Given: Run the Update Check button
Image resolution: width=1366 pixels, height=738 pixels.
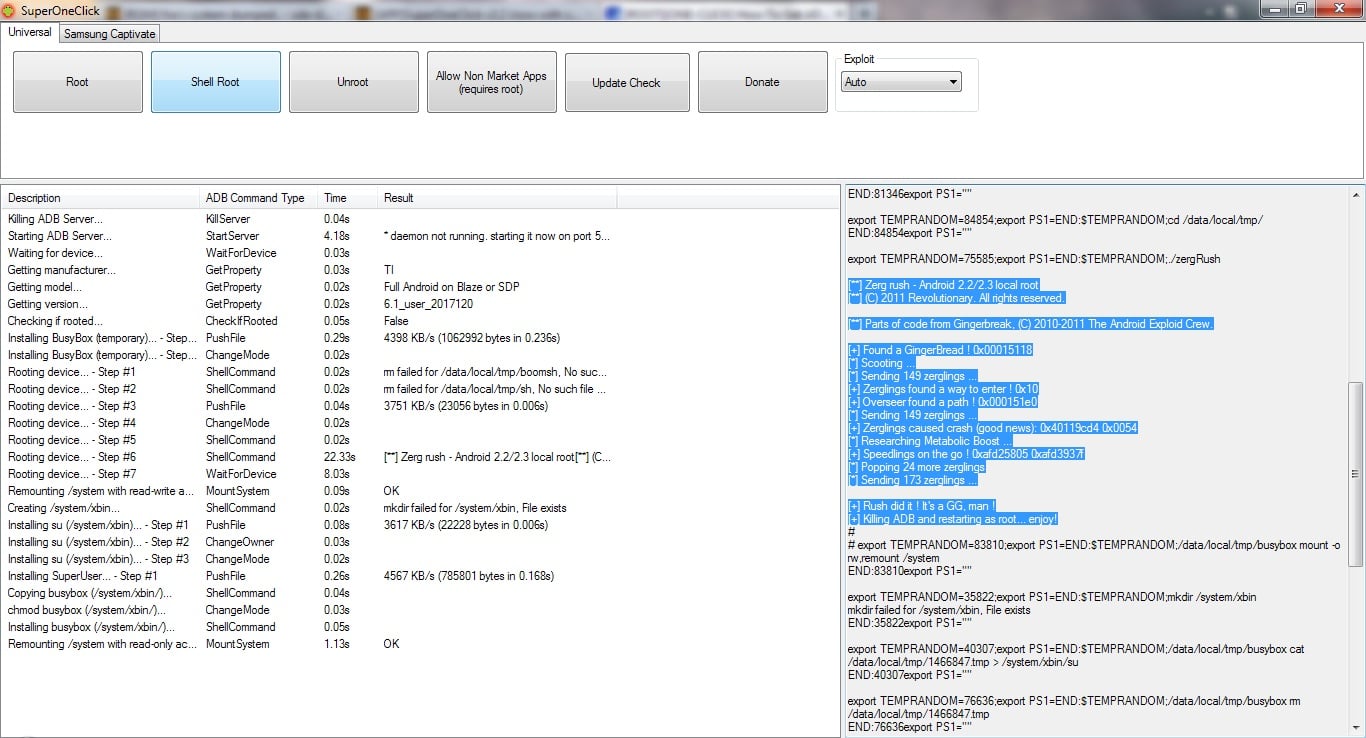Looking at the screenshot, I should (x=626, y=82).
